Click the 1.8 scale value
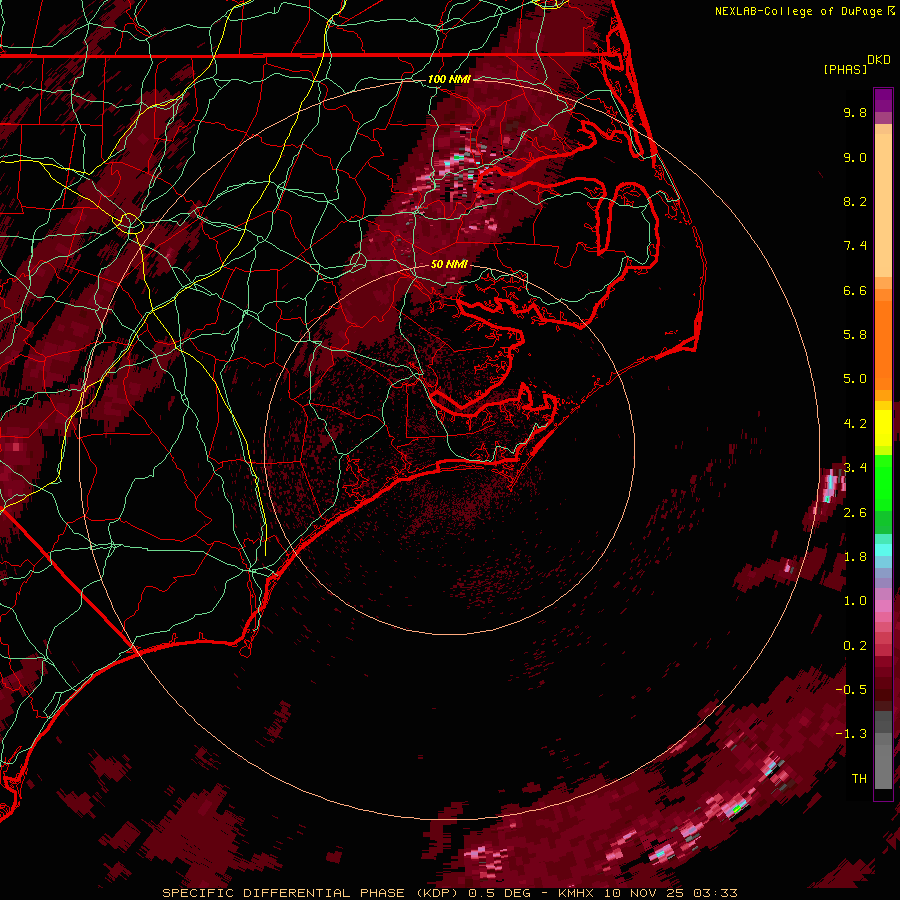 pyautogui.click(x=855, y=557)
